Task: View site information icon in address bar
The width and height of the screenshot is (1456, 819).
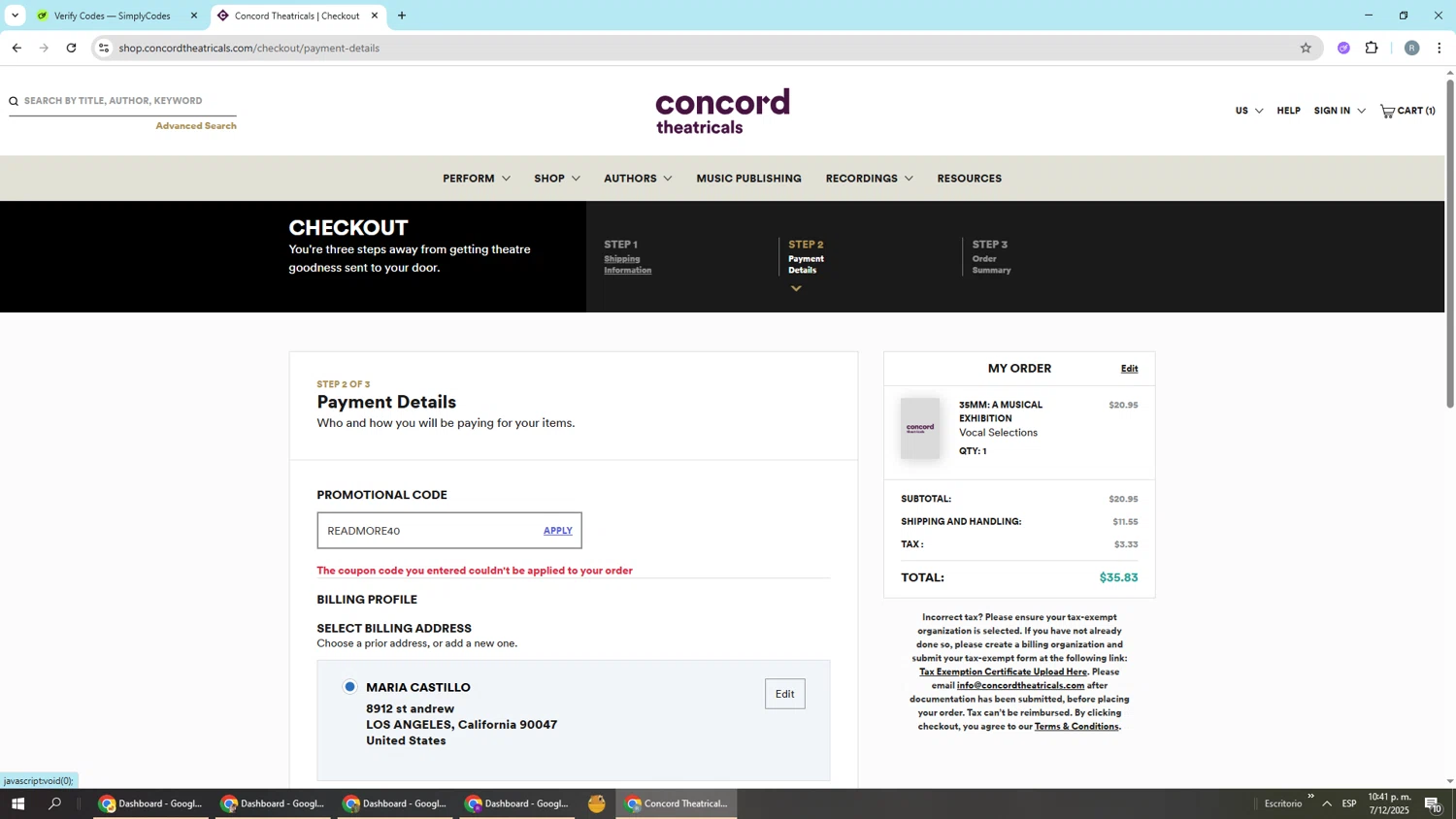Action: (x=104, y=48)
